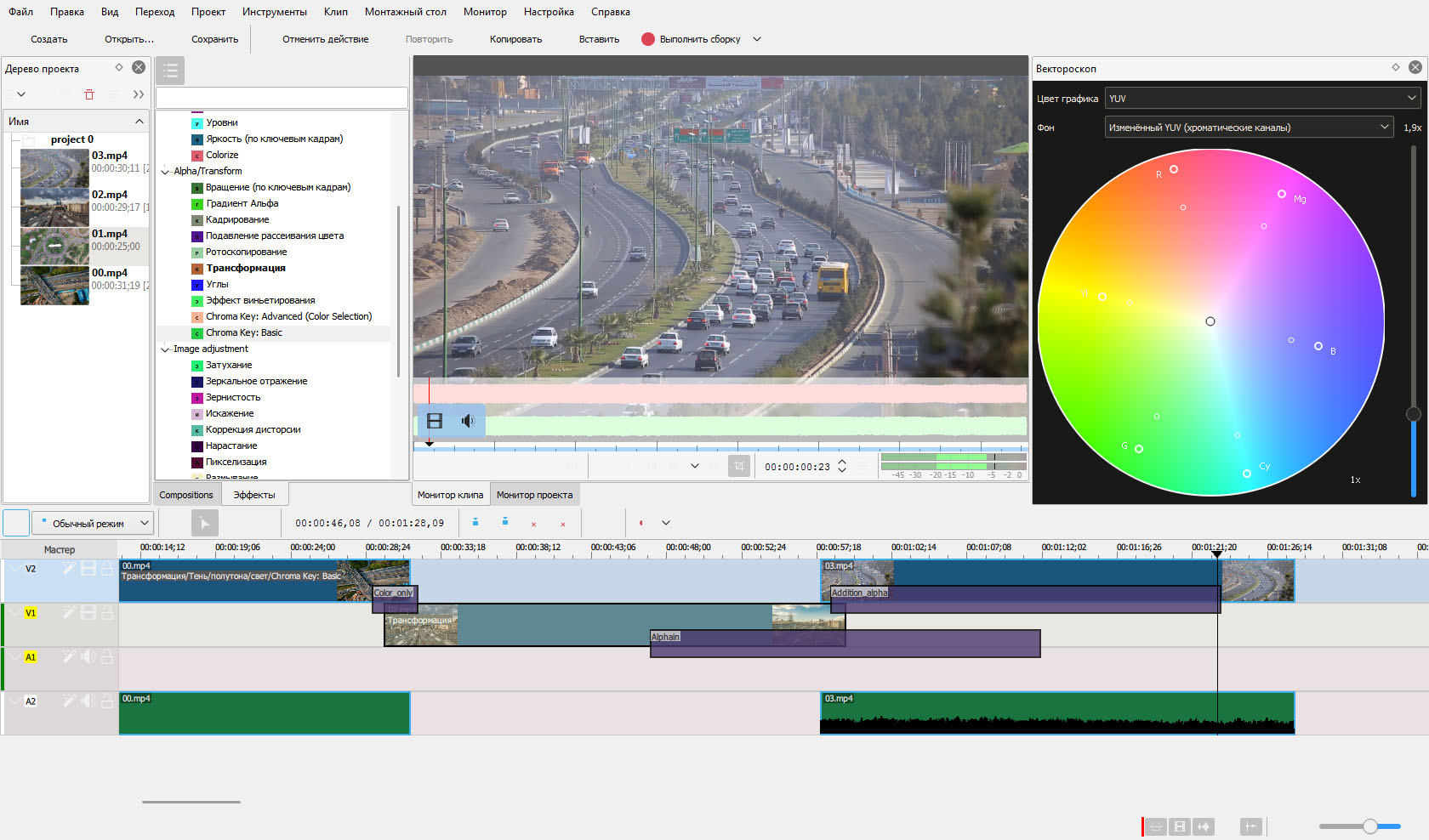
Task: Click the 'Сохранить' toolbar button
Action: click(215, 39)
